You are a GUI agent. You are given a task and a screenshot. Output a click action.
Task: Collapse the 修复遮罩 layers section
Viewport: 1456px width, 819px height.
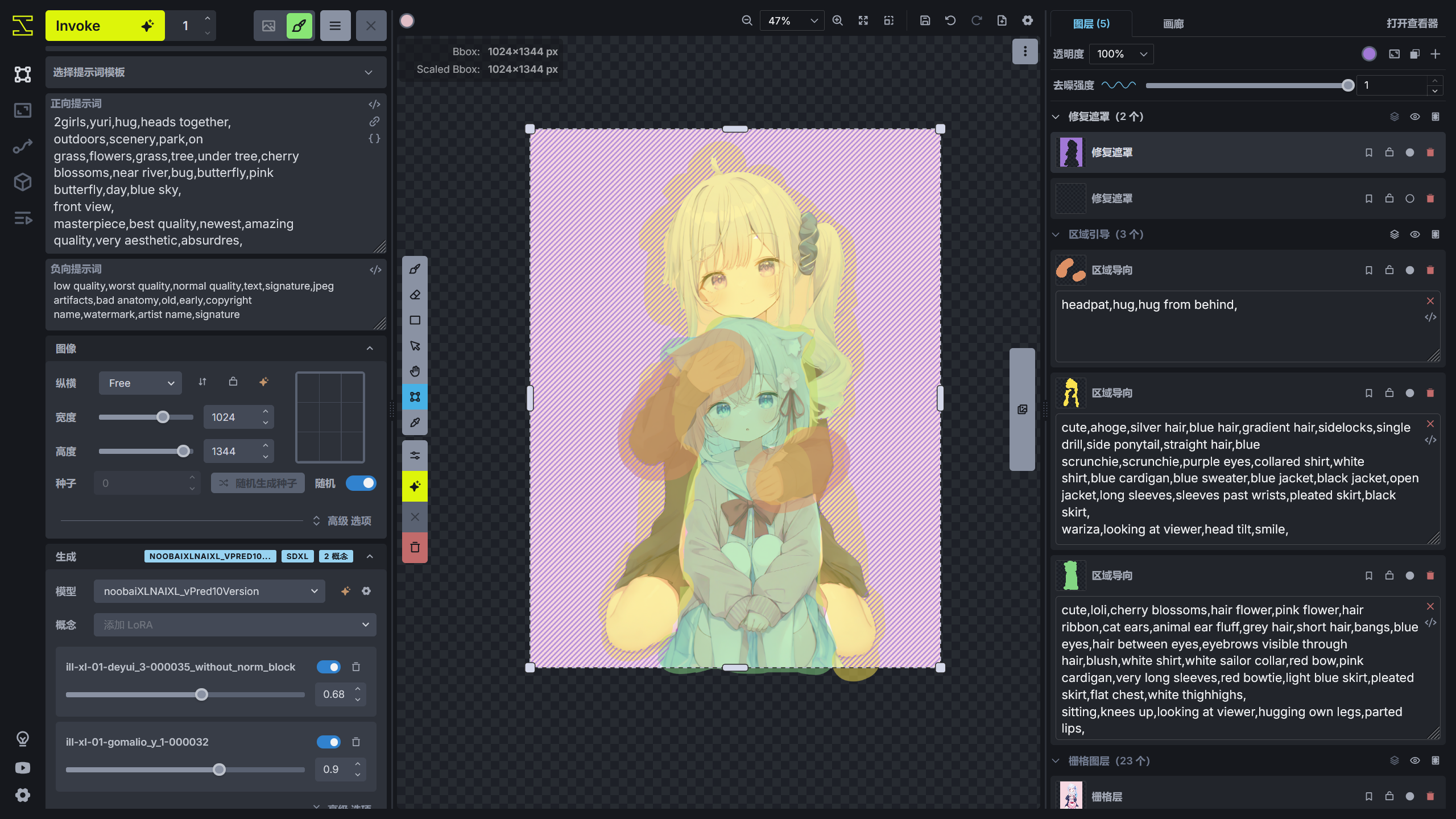(1056, 116)
